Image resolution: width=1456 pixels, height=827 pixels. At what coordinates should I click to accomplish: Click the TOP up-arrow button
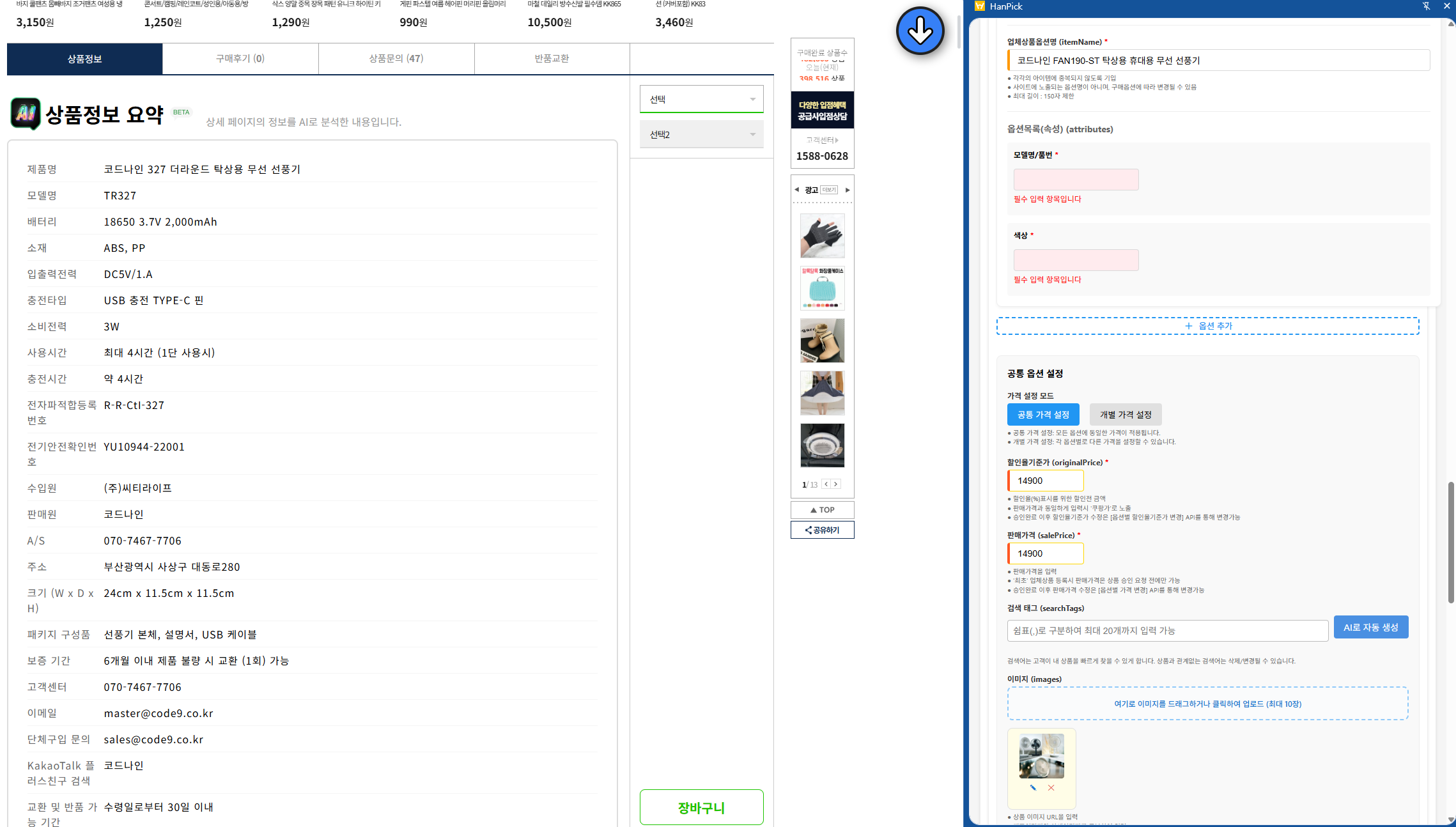(x=822, y=509)
